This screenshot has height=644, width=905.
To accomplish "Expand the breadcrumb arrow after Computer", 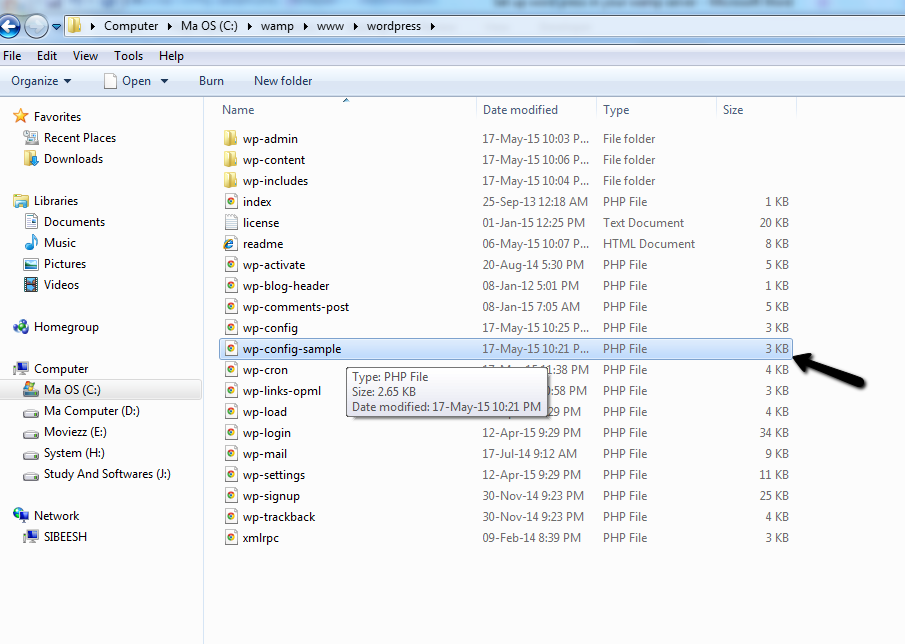I will (170, 27).
